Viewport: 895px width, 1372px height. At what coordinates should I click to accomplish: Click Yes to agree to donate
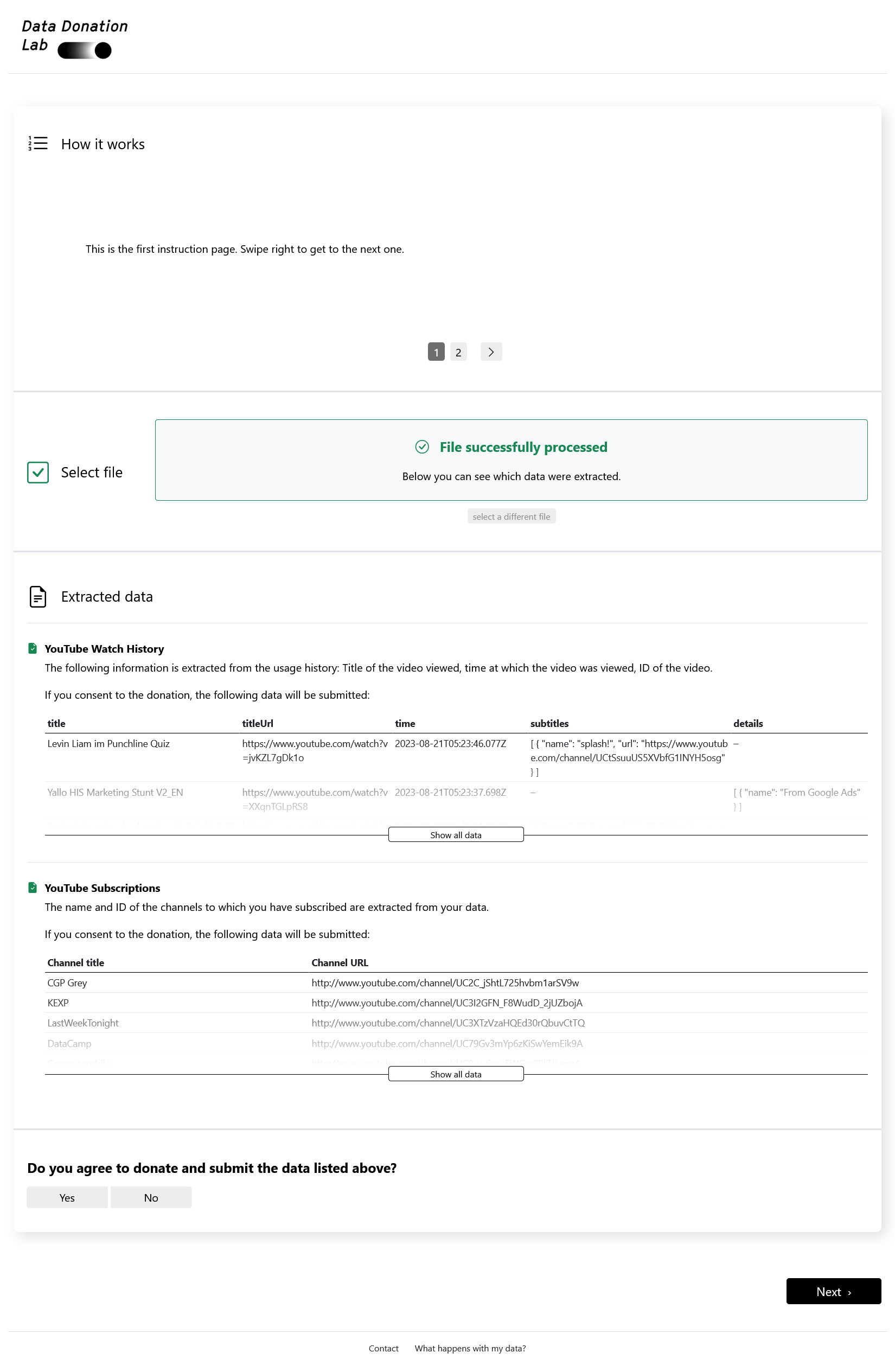click(x=67, y=1197)
